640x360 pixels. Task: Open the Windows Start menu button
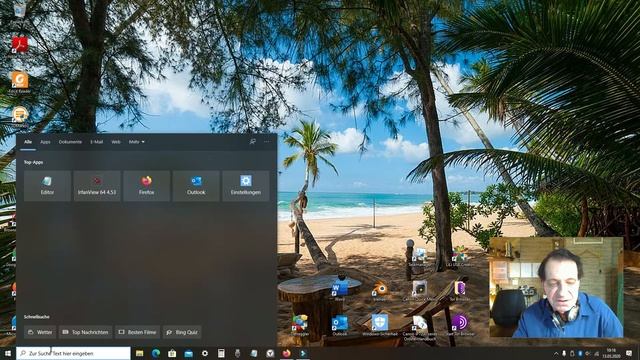[8, 353]
